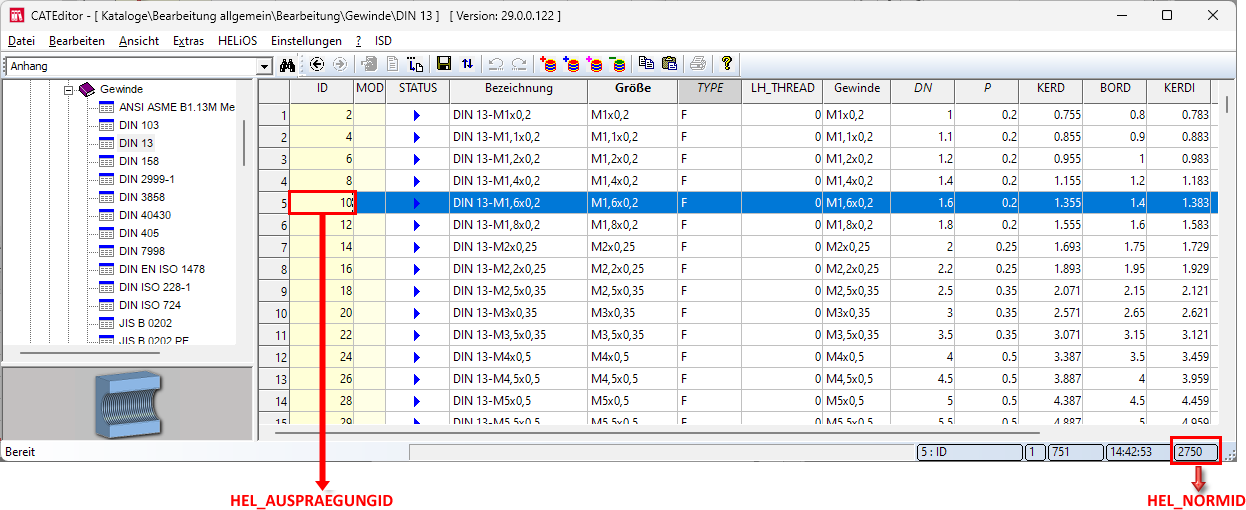Open the Anhang dropdown list
Viewport: 1246px width, 510px height.
[x=265, y=66]
